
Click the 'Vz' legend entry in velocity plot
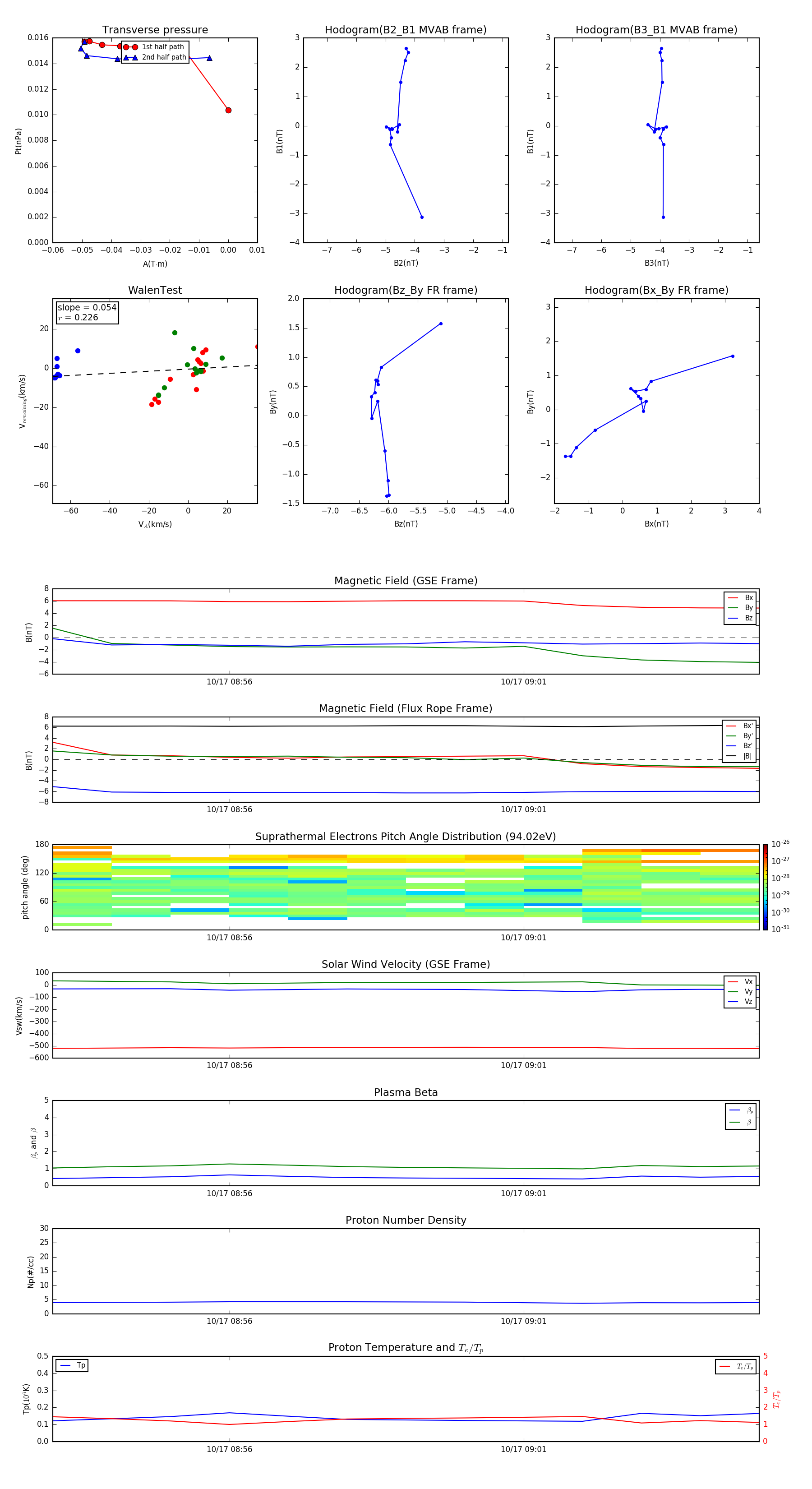pos(740,1002)
